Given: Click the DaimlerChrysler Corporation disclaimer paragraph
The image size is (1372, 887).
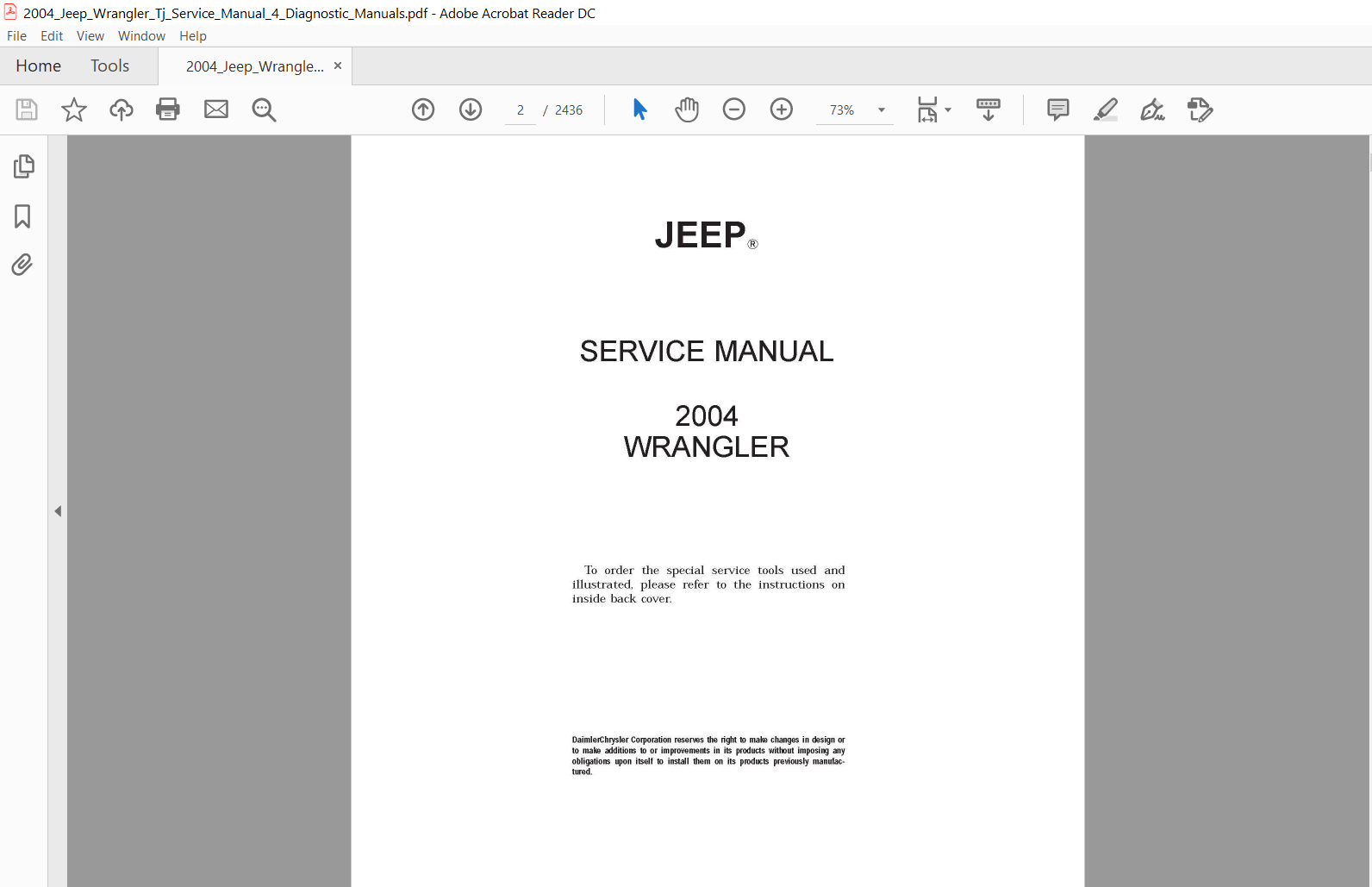Looking at the screenshot, I should coord(708,756).
